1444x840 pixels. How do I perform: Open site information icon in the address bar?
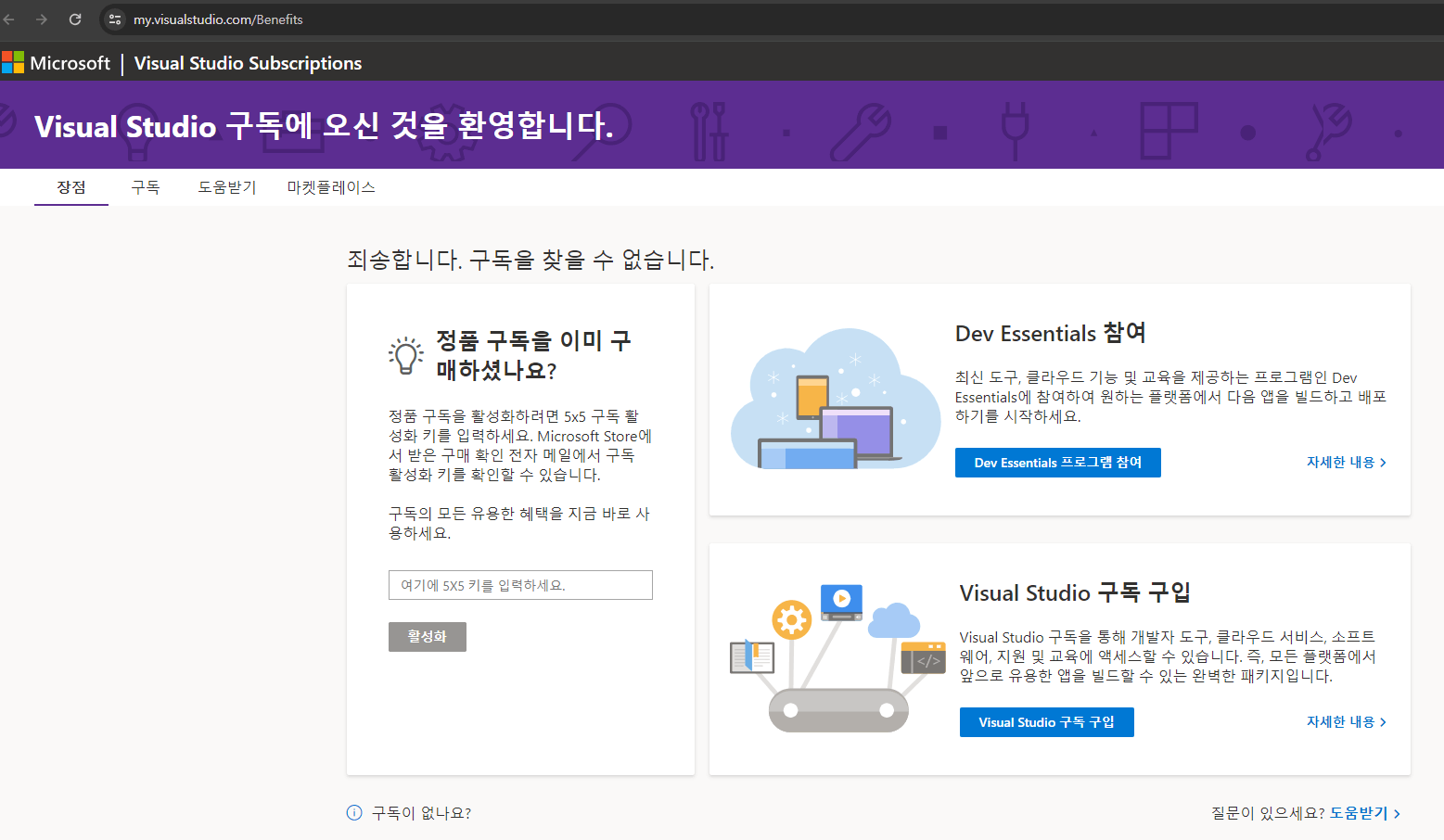point(113,19)
